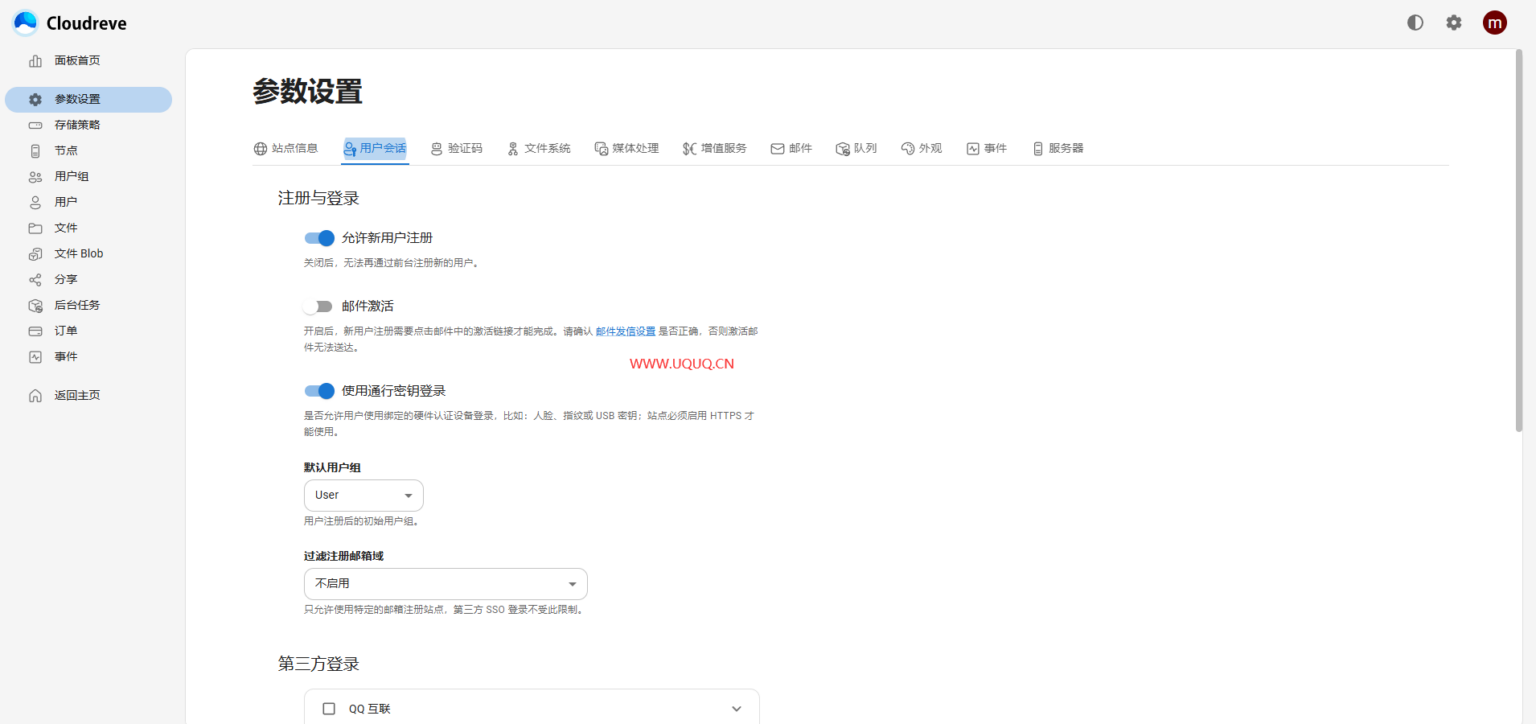Viewport: 1536px width, 724px height.
Task: Click 返回主页 sidebar link
Action: [x=88, y=396]
